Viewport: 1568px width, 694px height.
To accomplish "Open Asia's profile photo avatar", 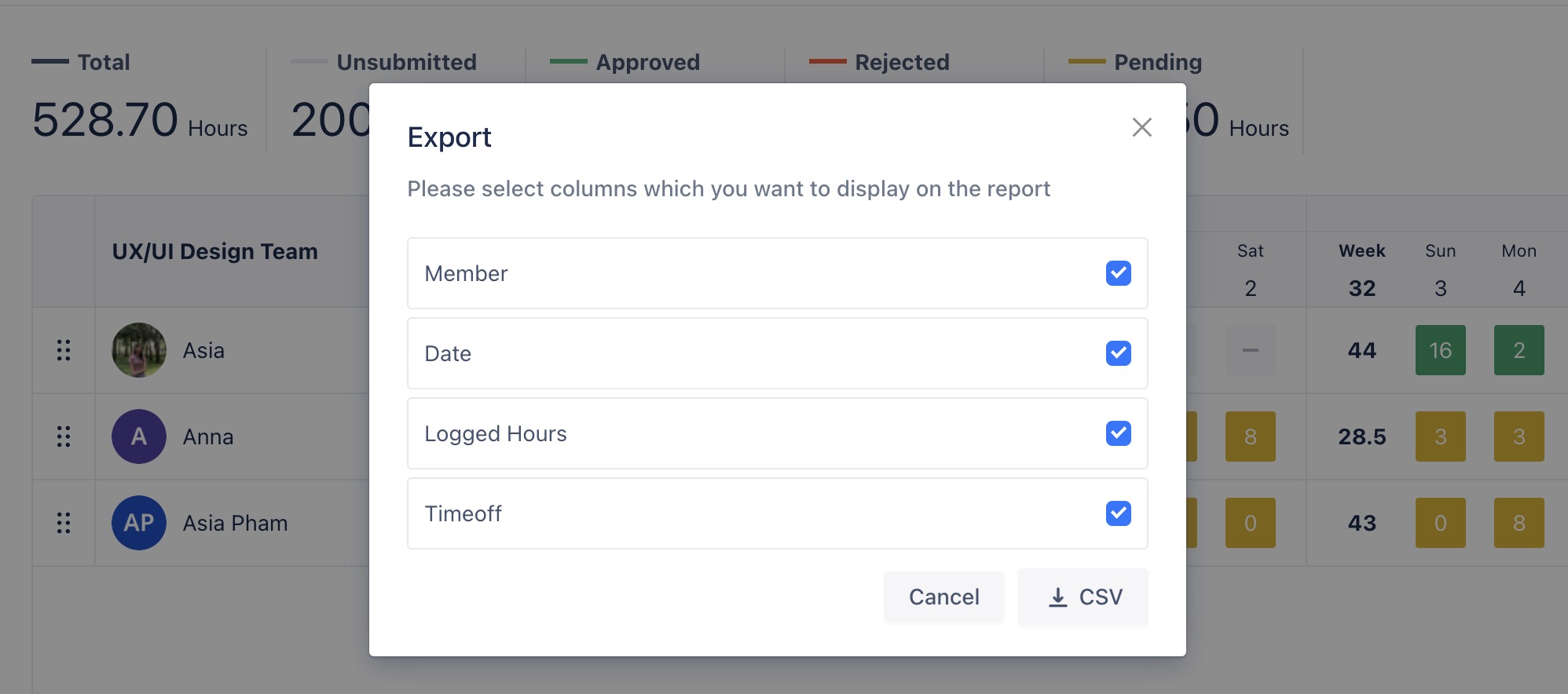I will (x=139, y=350).
